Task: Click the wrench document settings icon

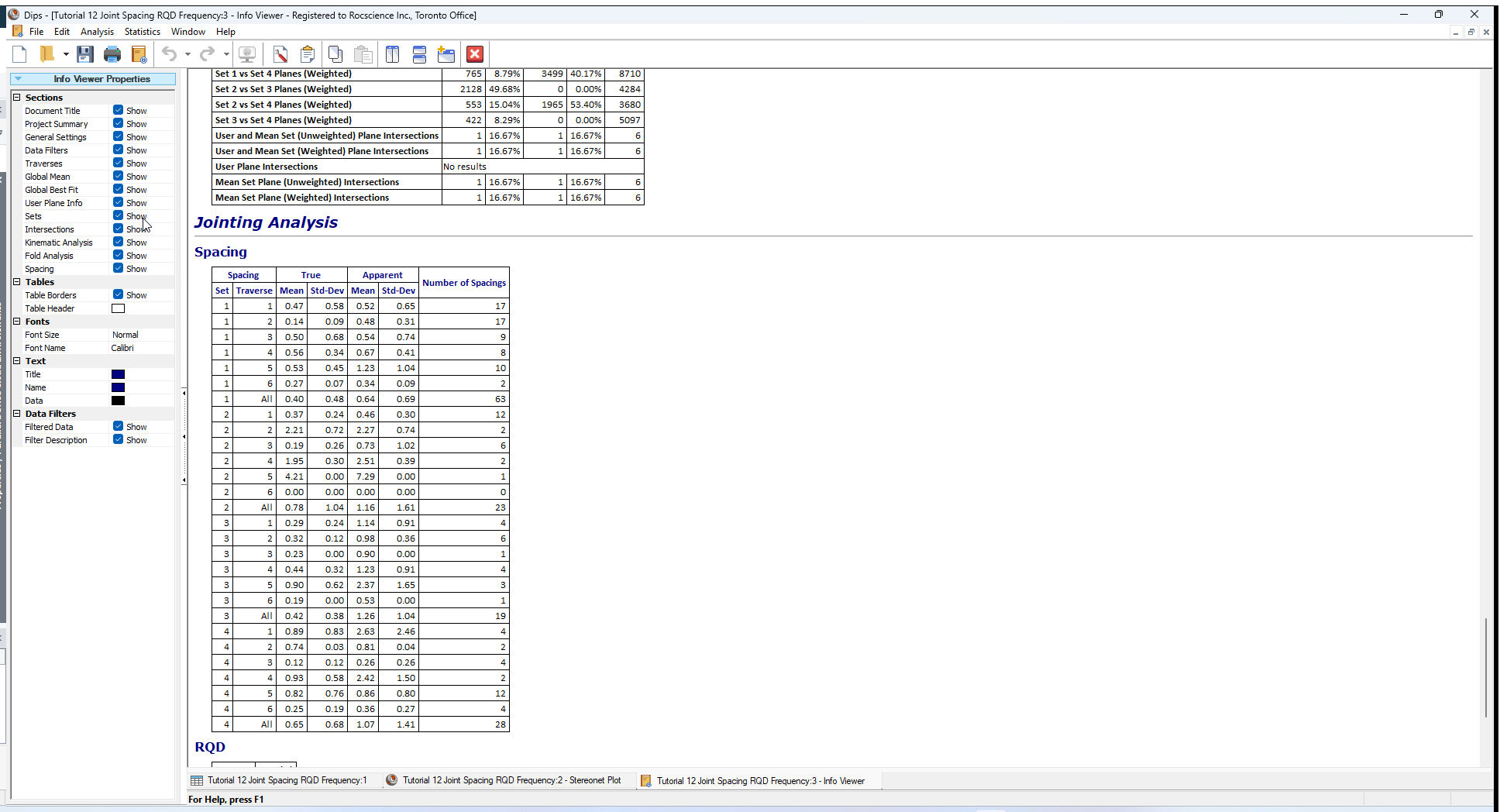Action: coord(280,54)
